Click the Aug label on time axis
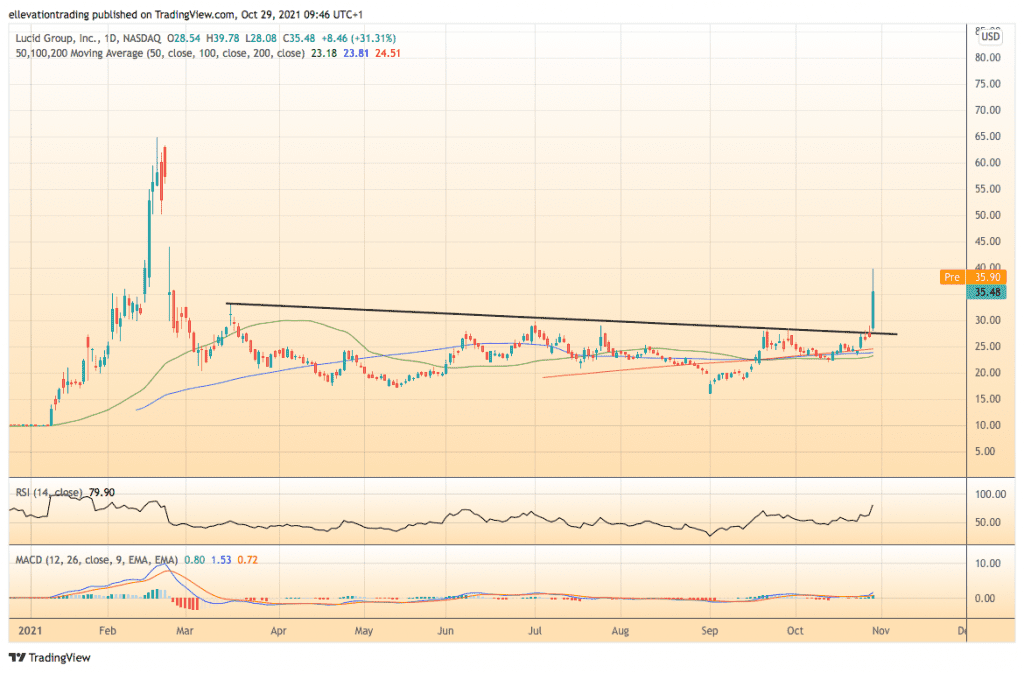Viewport: 1024px width, 673px height. click(620, 631)
